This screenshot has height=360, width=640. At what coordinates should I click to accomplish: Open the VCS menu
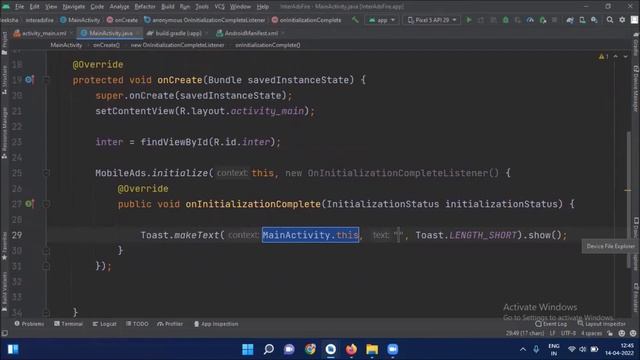click(220, 7)
